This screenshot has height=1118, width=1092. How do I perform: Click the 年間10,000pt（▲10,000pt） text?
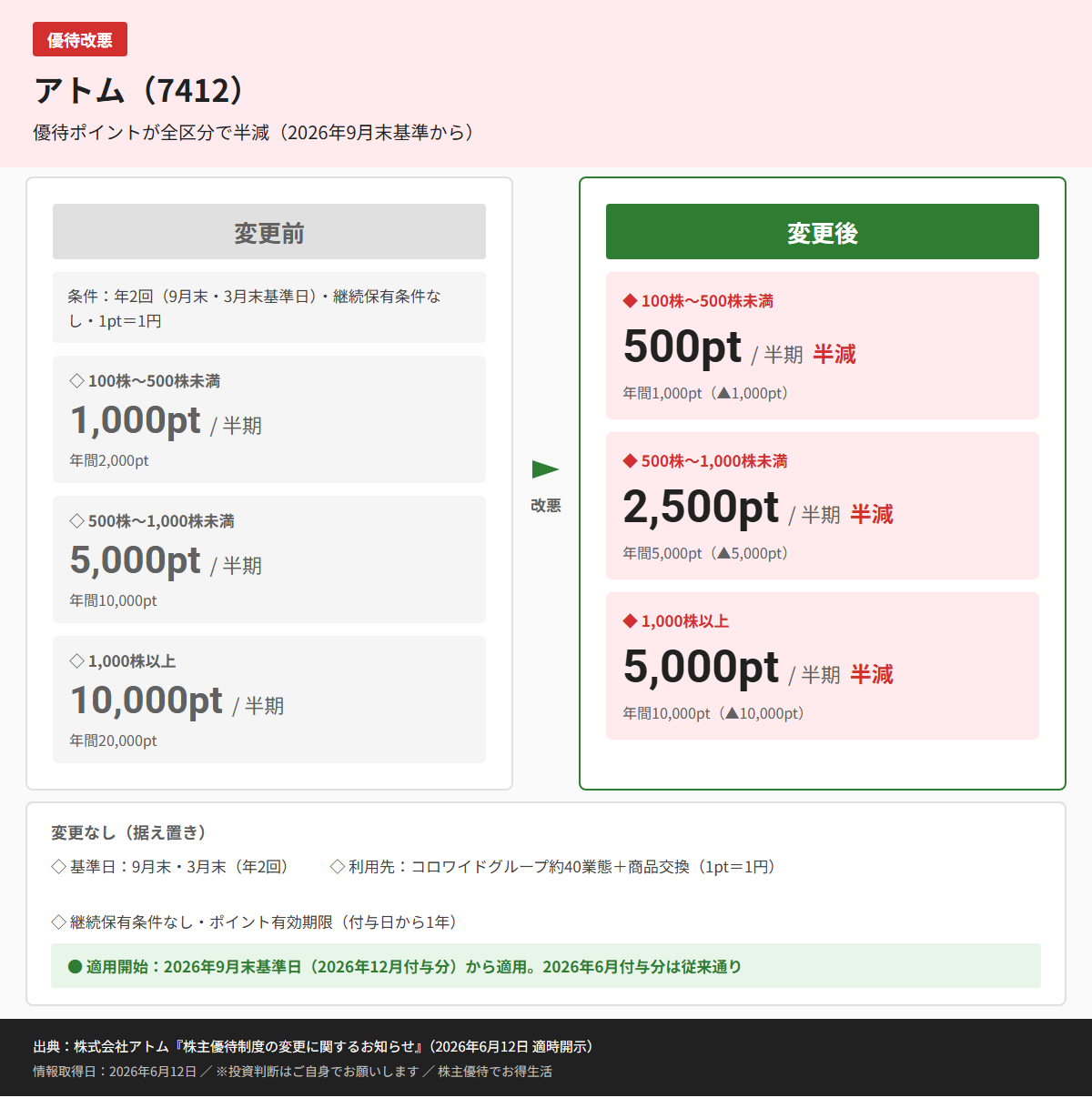tap(717, 714)
